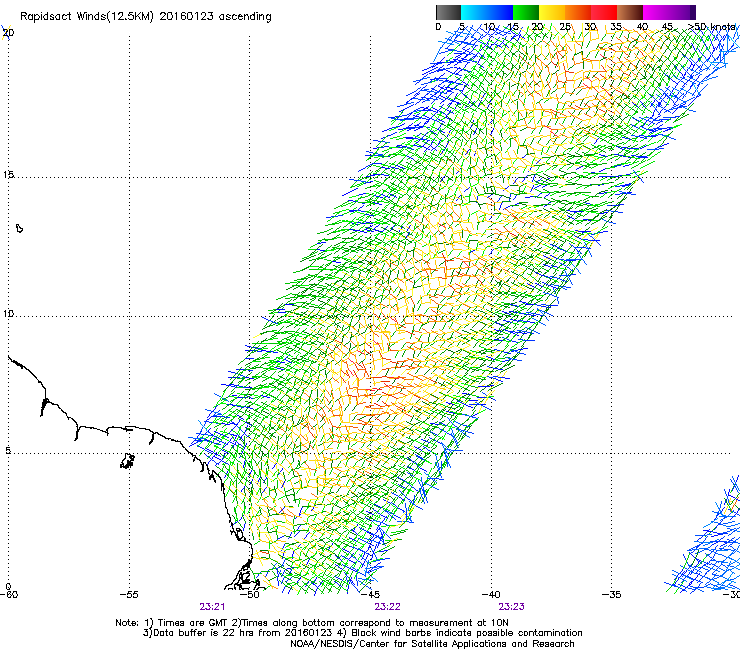Screen dimensions: 740x650
Task: Select the blue 10-15 knots legend swatch
Action: pyautogui.click(x=500, y=12)
